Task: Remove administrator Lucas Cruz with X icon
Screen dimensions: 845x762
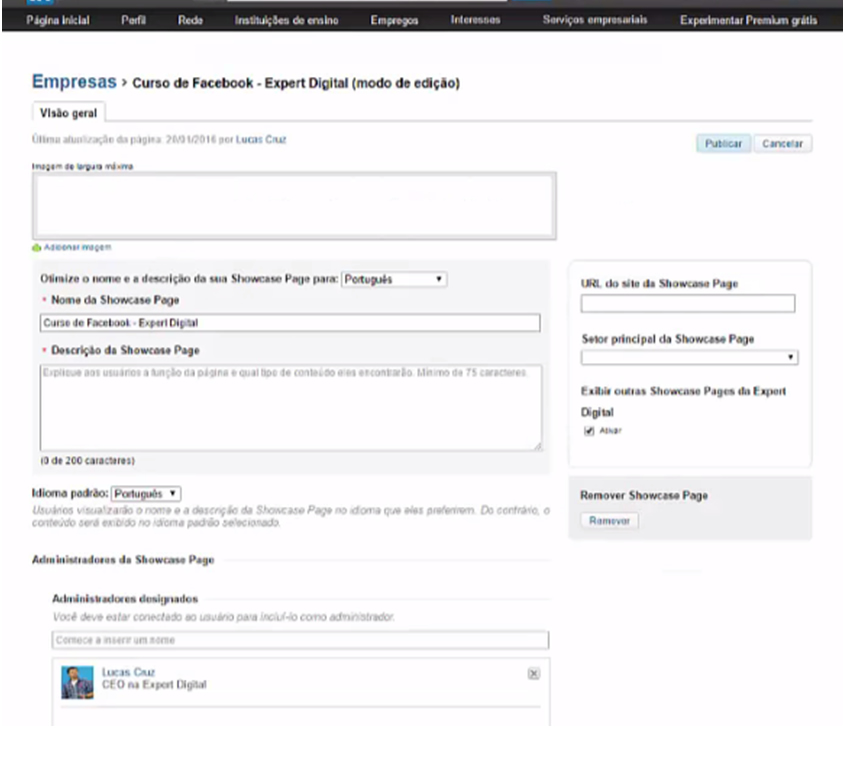Action: (x=534, y=674)
